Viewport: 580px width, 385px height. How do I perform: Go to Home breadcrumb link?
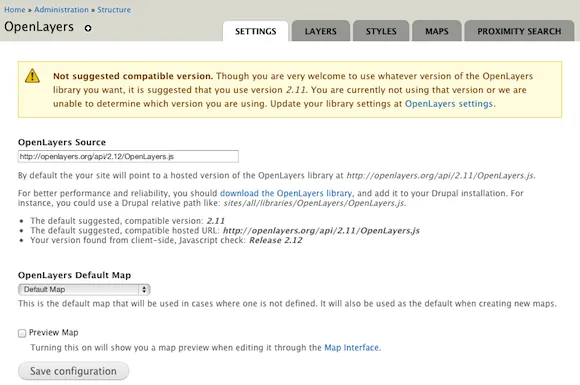pos(14,10)
